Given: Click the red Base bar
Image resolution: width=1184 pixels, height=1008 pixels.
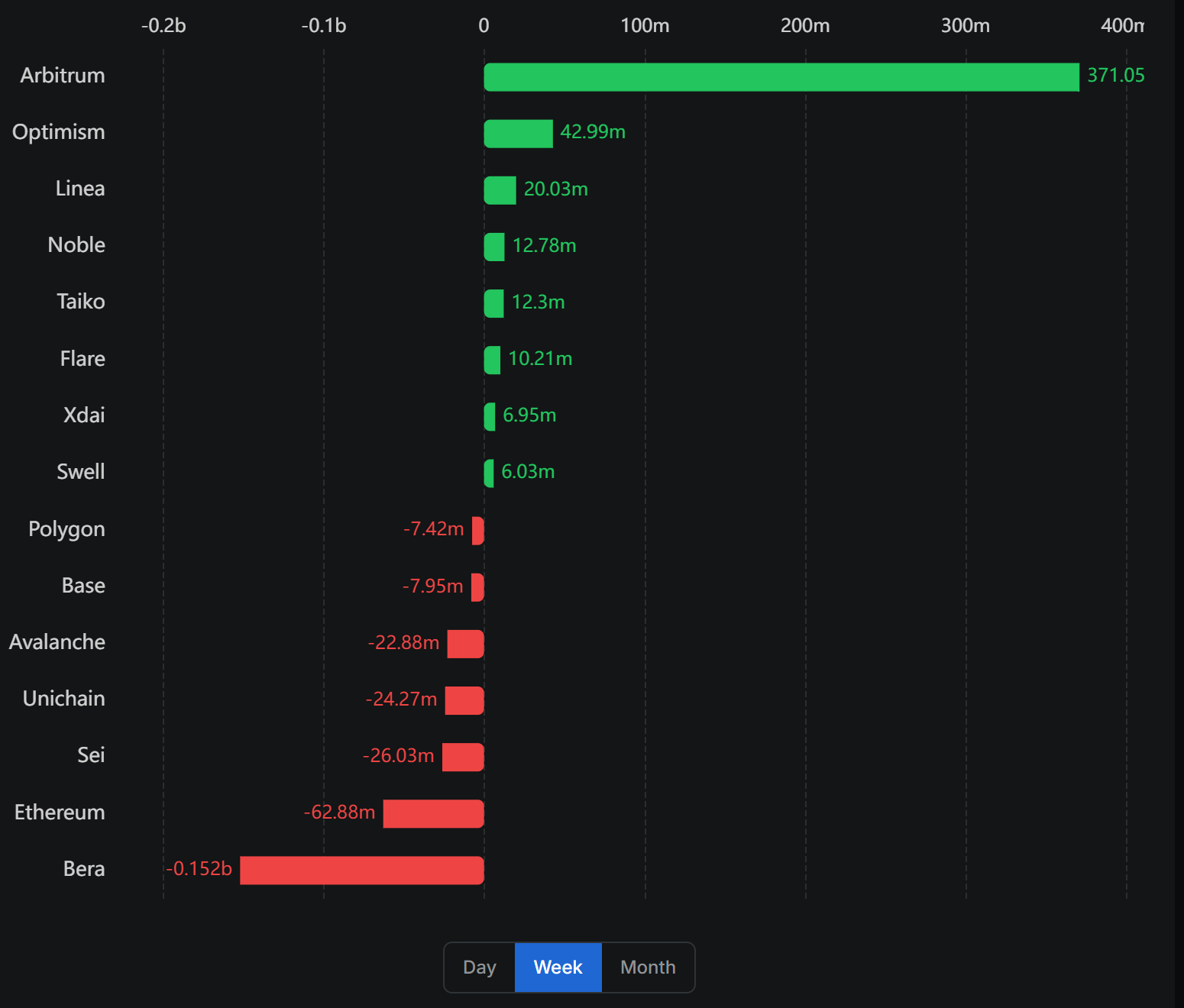Looking at the screenshot, I should pyautogui.click(x=477, y=587).
